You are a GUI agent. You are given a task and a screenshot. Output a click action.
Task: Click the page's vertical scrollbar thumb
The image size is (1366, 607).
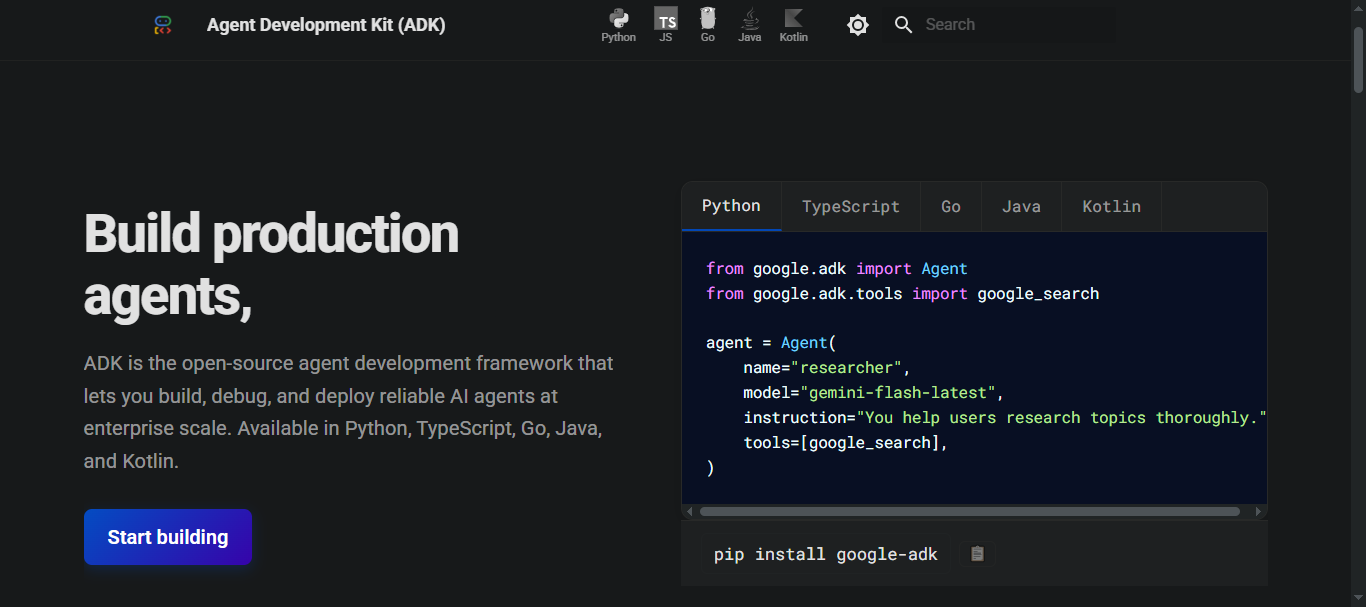pos(1358,60)
